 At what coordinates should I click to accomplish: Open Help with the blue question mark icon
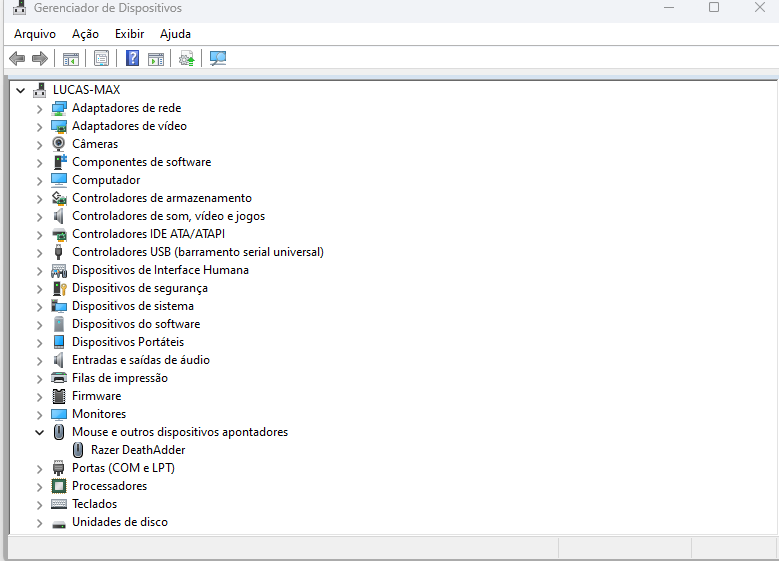point(132,58)
